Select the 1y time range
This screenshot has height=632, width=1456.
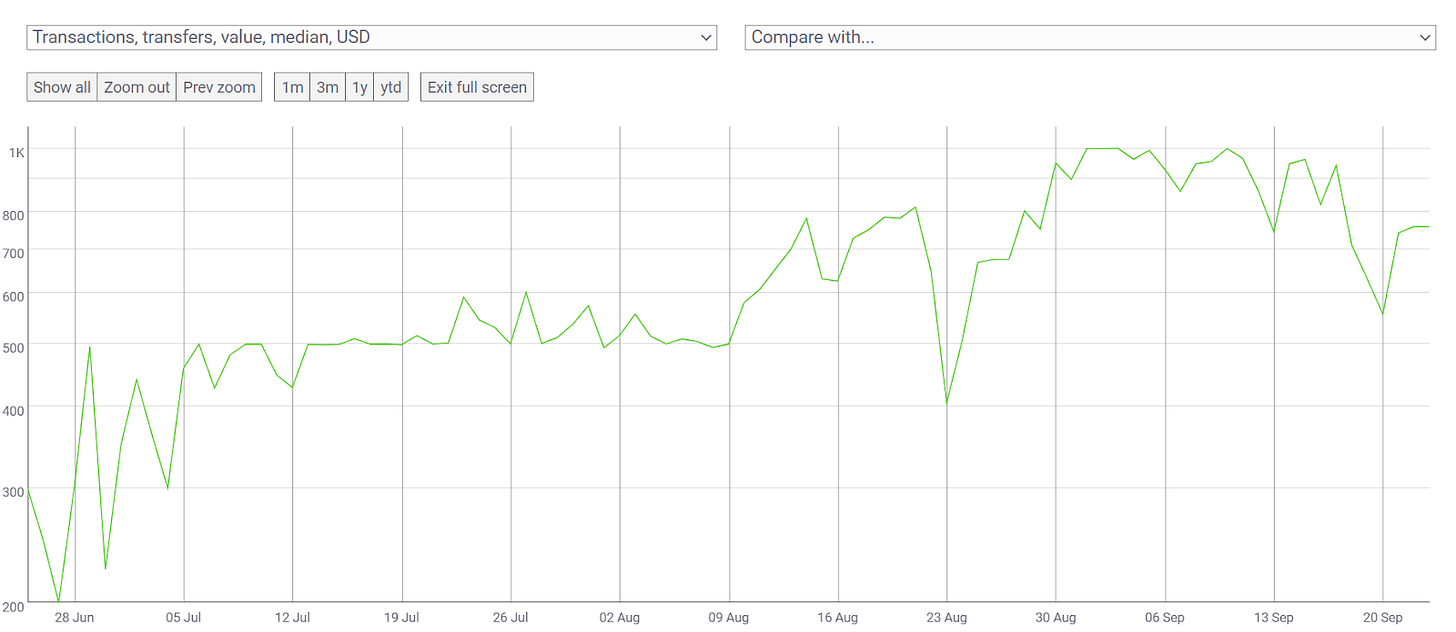360,87
